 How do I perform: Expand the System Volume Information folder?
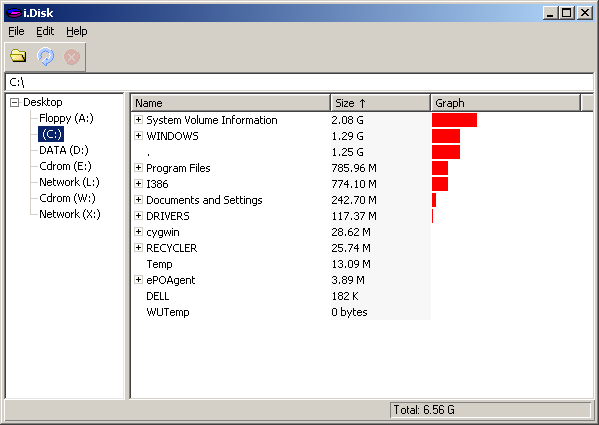(138, 120)
